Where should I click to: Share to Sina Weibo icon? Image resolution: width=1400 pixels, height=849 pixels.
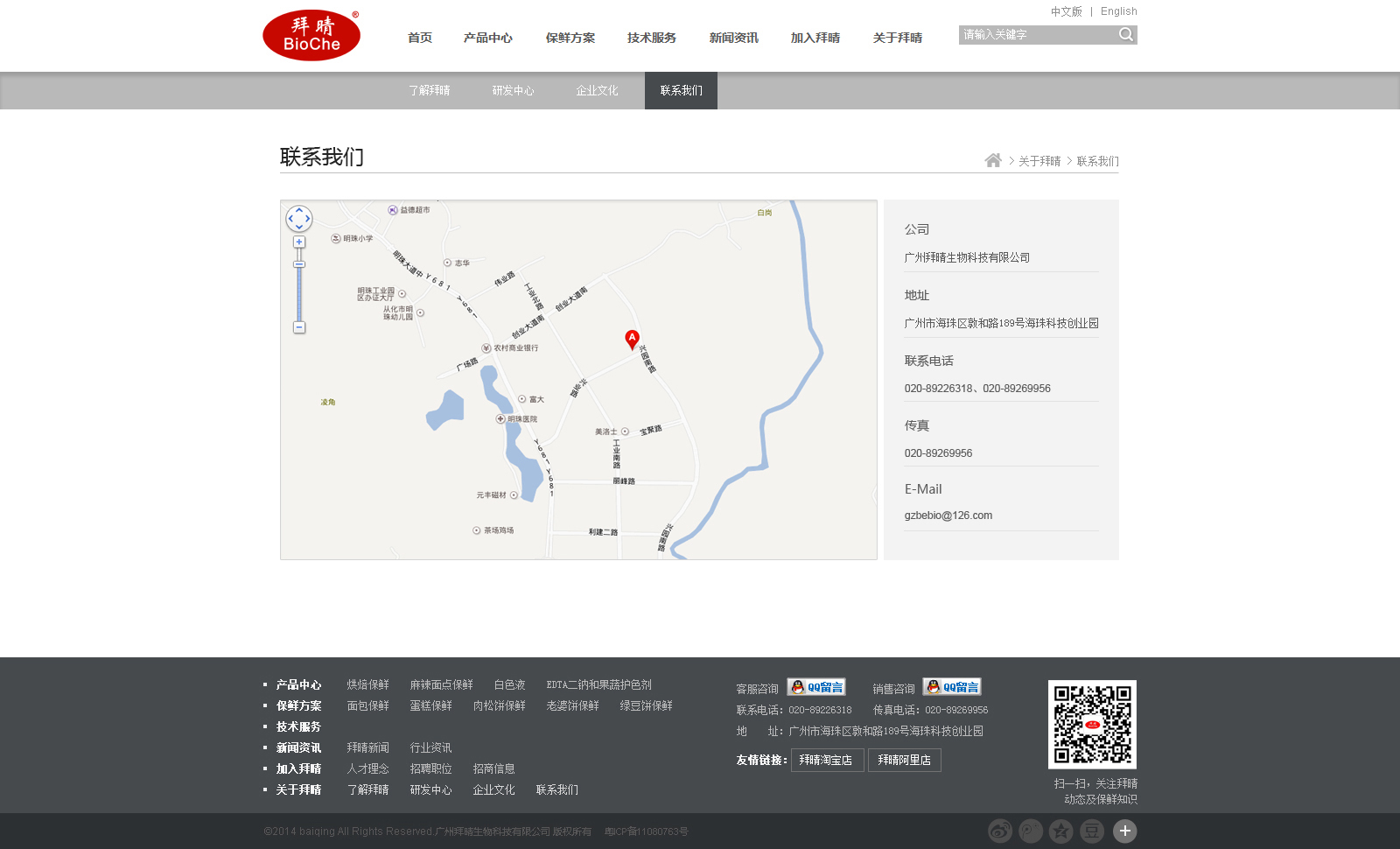1000,831
